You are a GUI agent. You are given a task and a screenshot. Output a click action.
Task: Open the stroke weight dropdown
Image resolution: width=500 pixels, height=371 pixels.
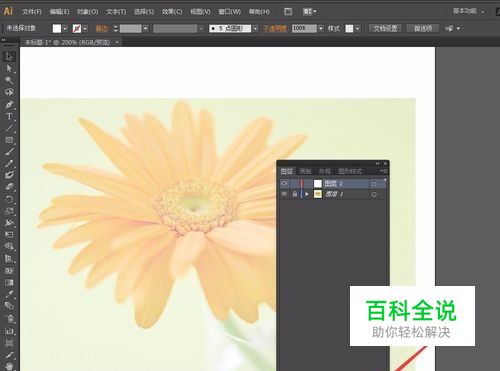click(x=146, y=29)
